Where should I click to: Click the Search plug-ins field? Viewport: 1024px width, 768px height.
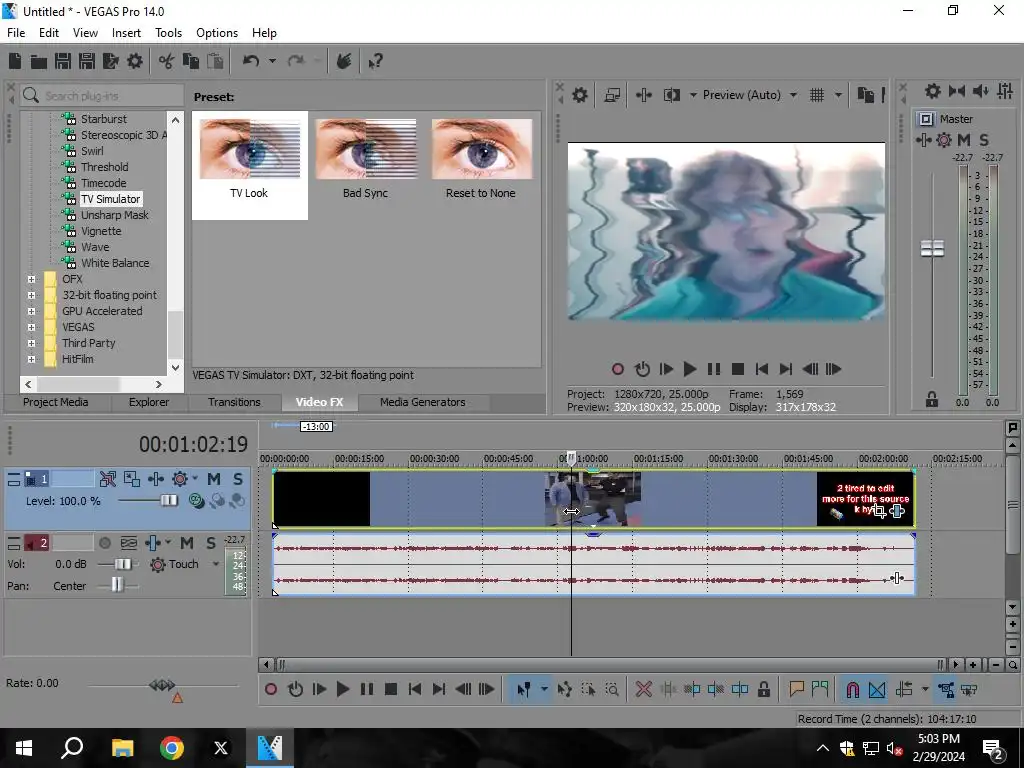click(102, 96)
